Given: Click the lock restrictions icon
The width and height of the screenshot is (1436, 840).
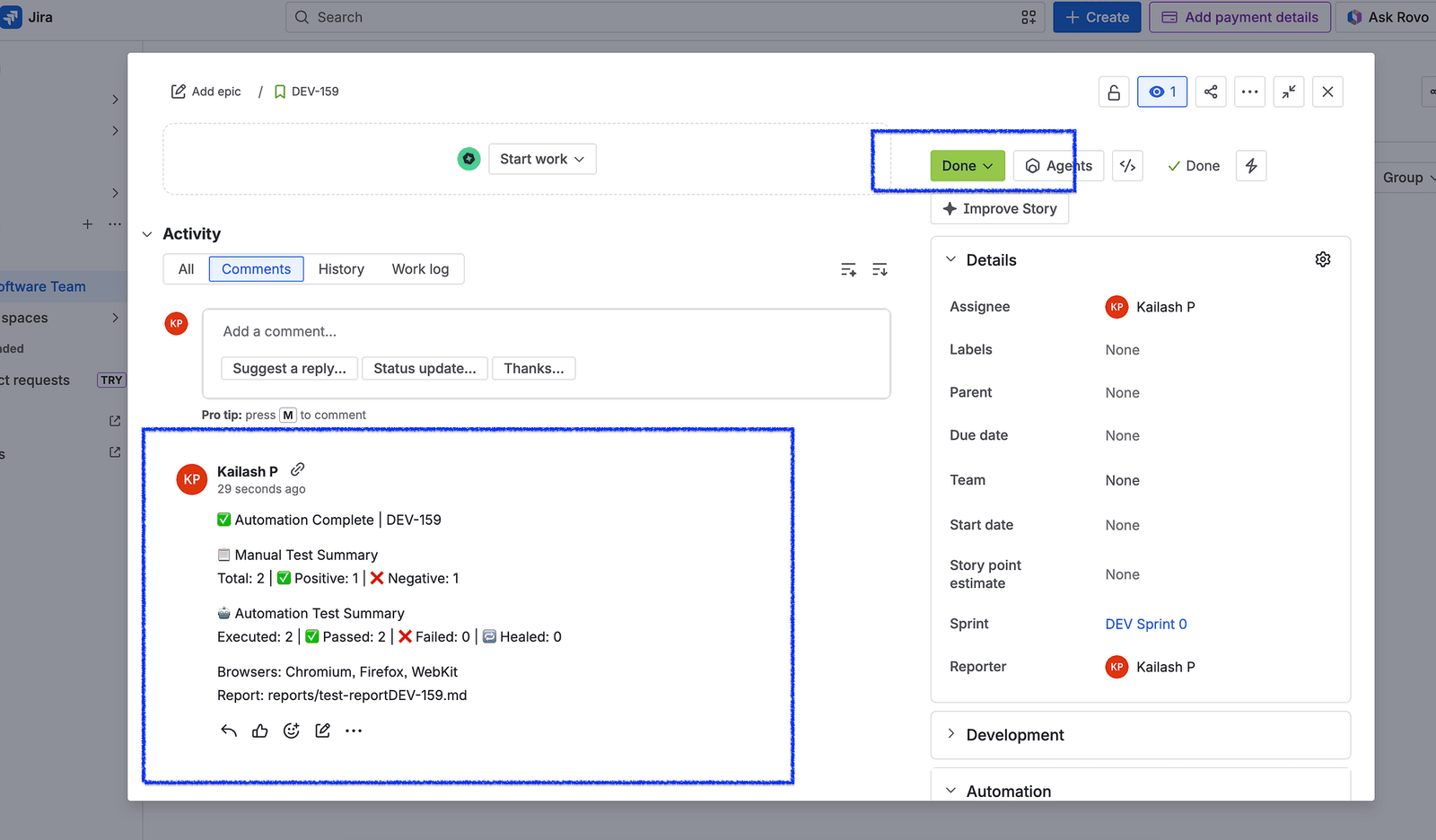Looking at the screenshot, I should click(x=1114, y=92).
